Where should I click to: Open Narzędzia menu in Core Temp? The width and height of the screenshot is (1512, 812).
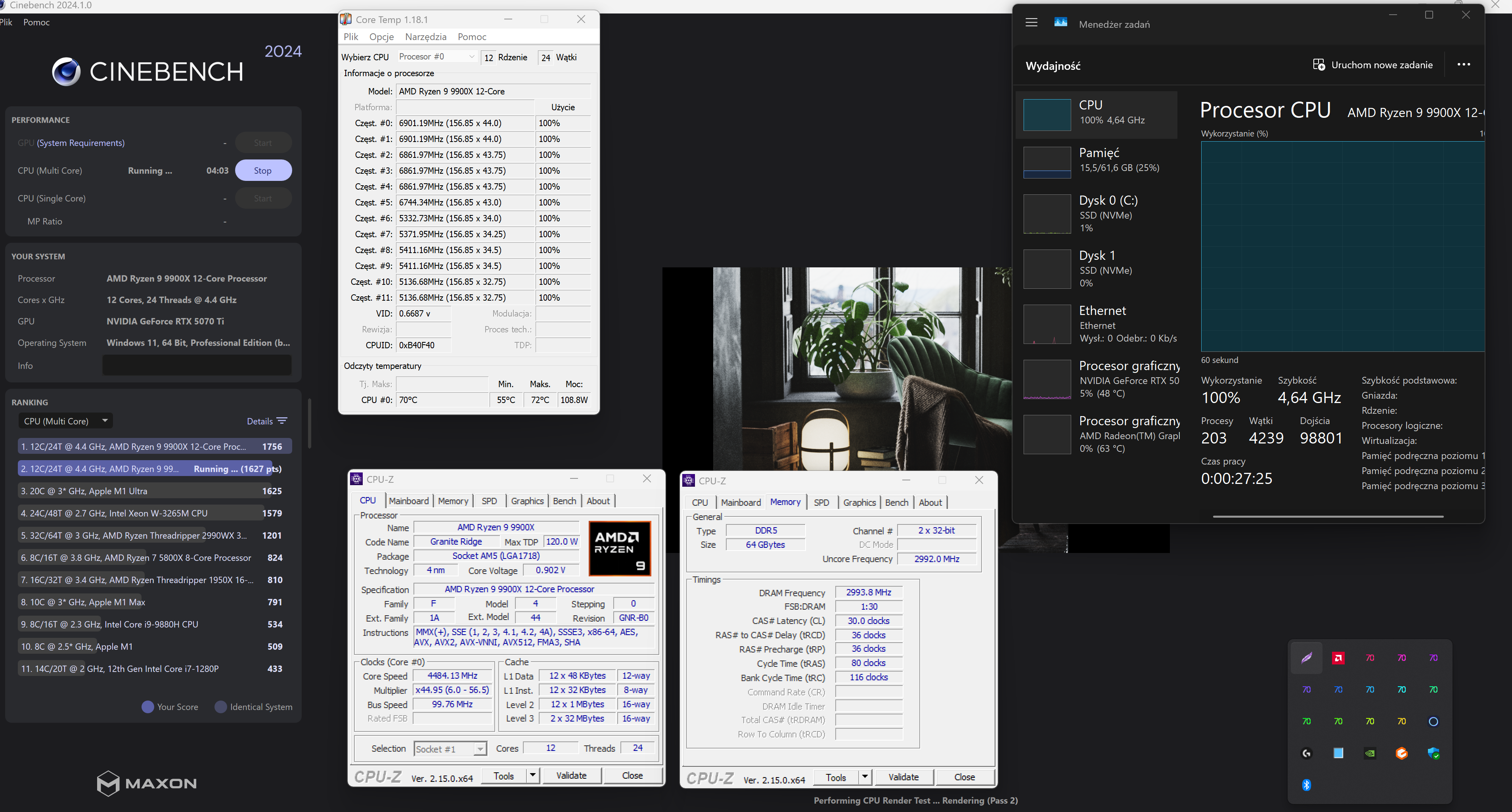pos(425,36)
